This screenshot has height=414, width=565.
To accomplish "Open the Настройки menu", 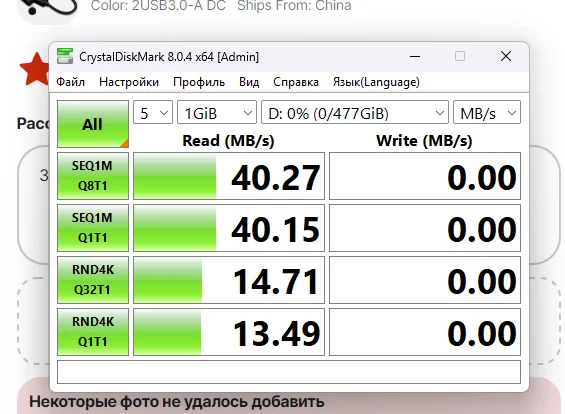I will coord(129,82).
